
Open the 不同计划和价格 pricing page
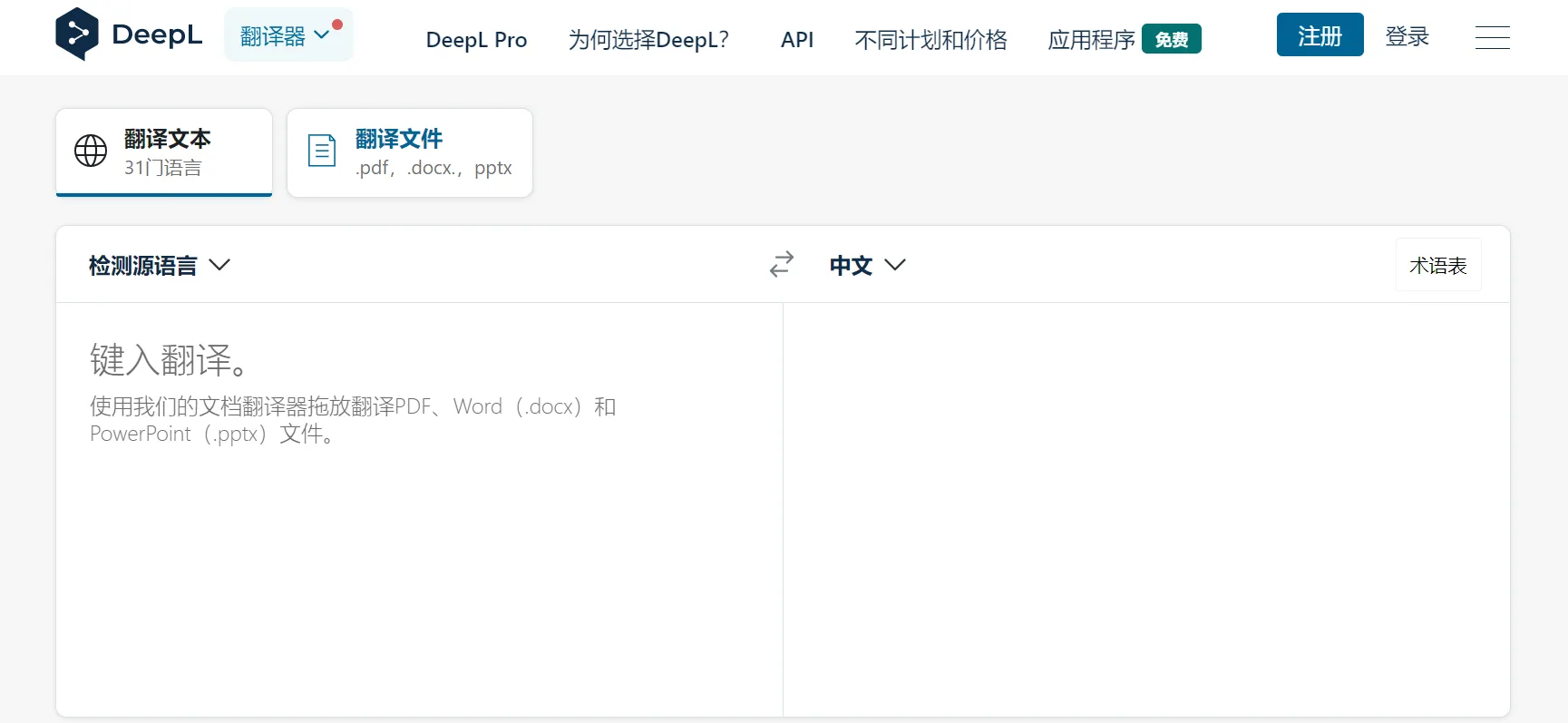[930, 40]
